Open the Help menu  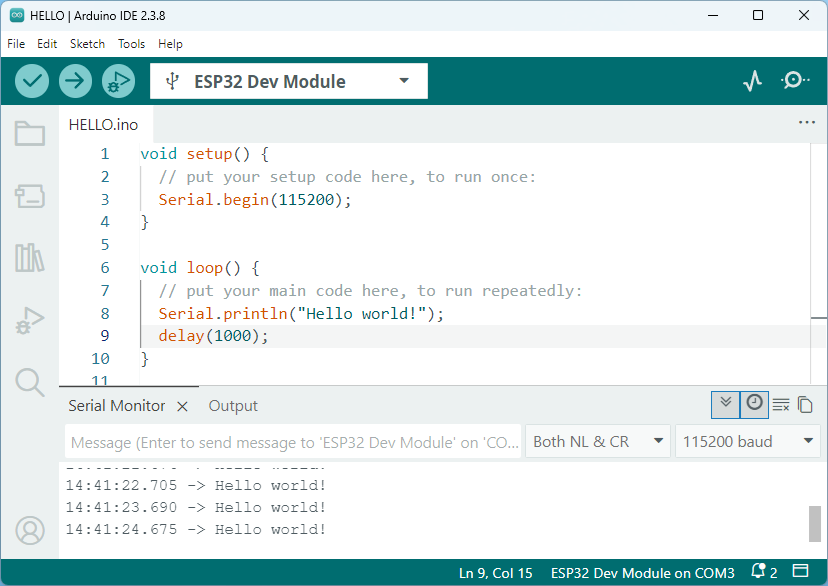pos(170,44)
